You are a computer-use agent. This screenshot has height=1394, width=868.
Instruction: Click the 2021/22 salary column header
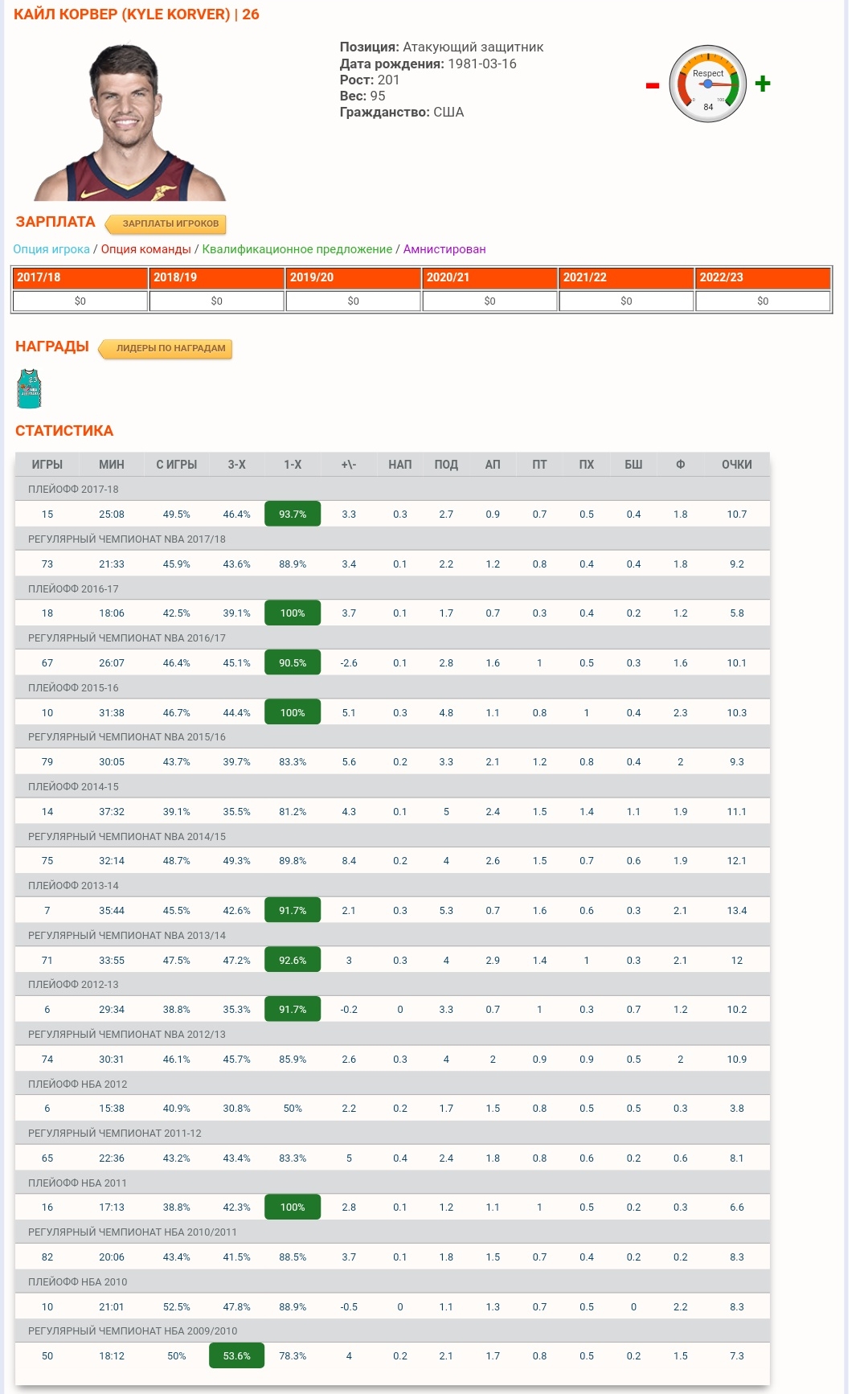627,277
